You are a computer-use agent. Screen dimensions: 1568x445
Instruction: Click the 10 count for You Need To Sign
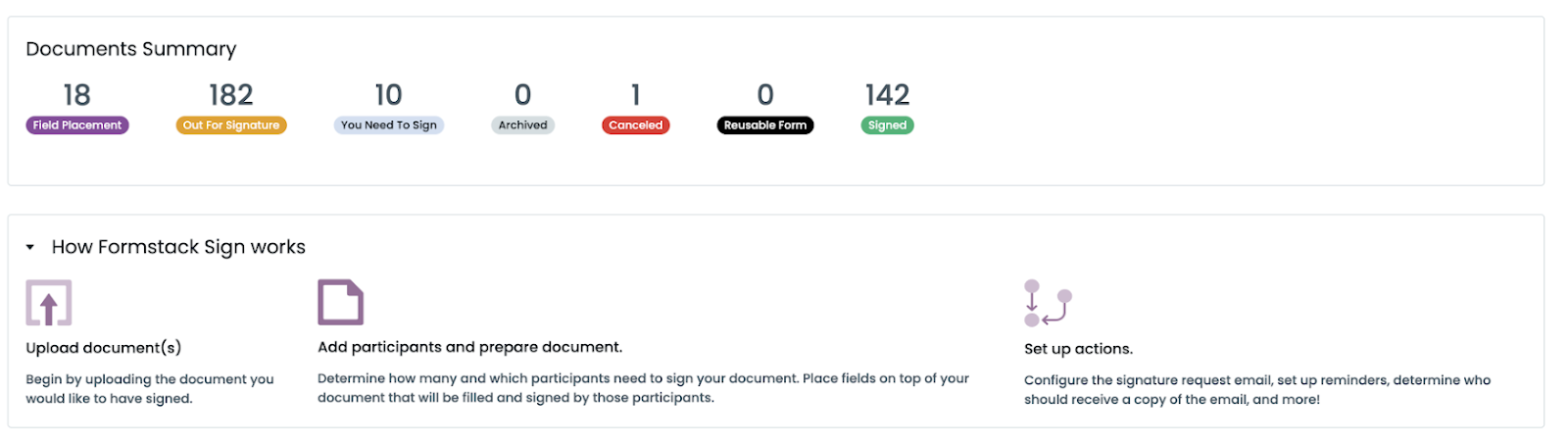point(388,95)
